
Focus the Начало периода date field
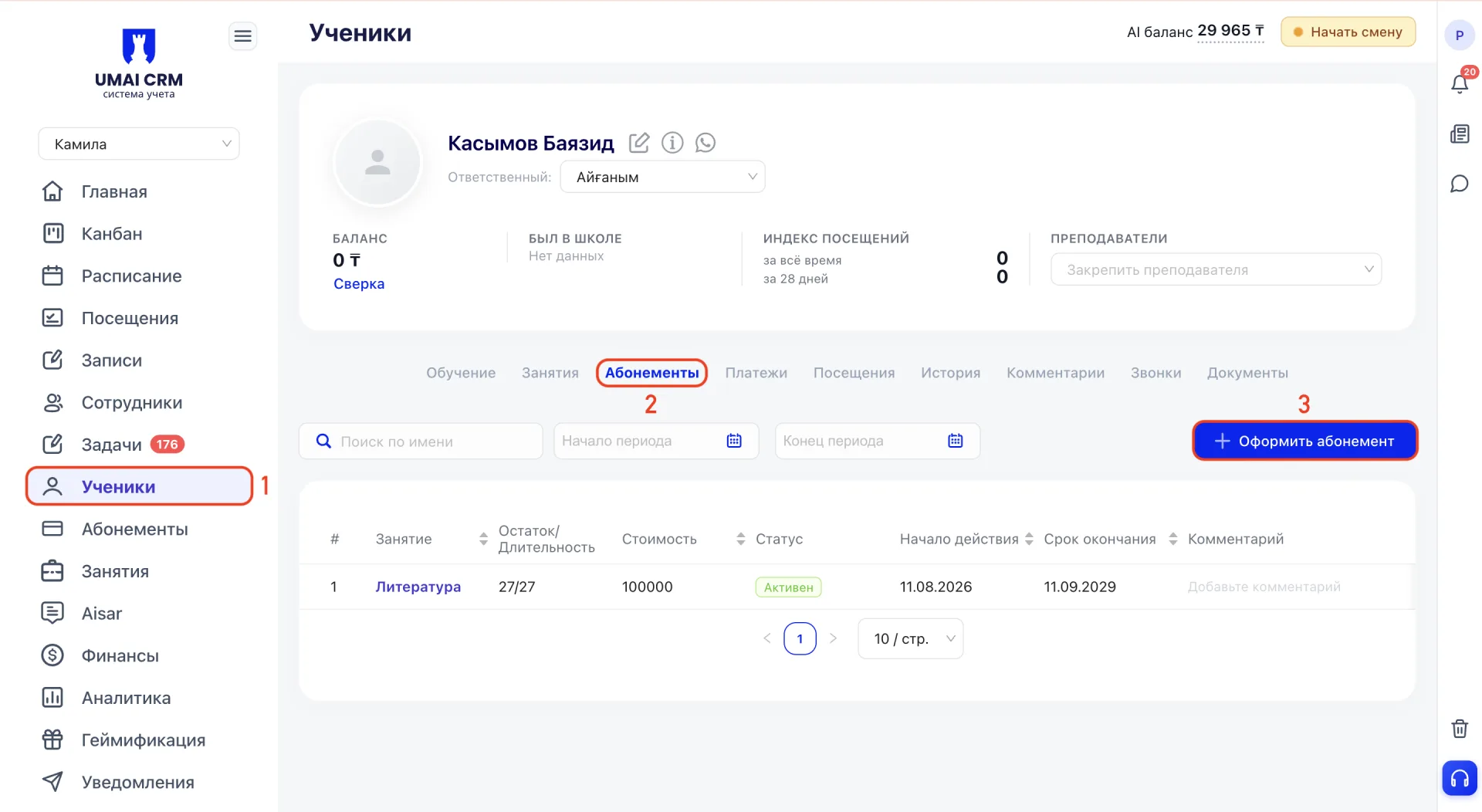pos(656,441)
